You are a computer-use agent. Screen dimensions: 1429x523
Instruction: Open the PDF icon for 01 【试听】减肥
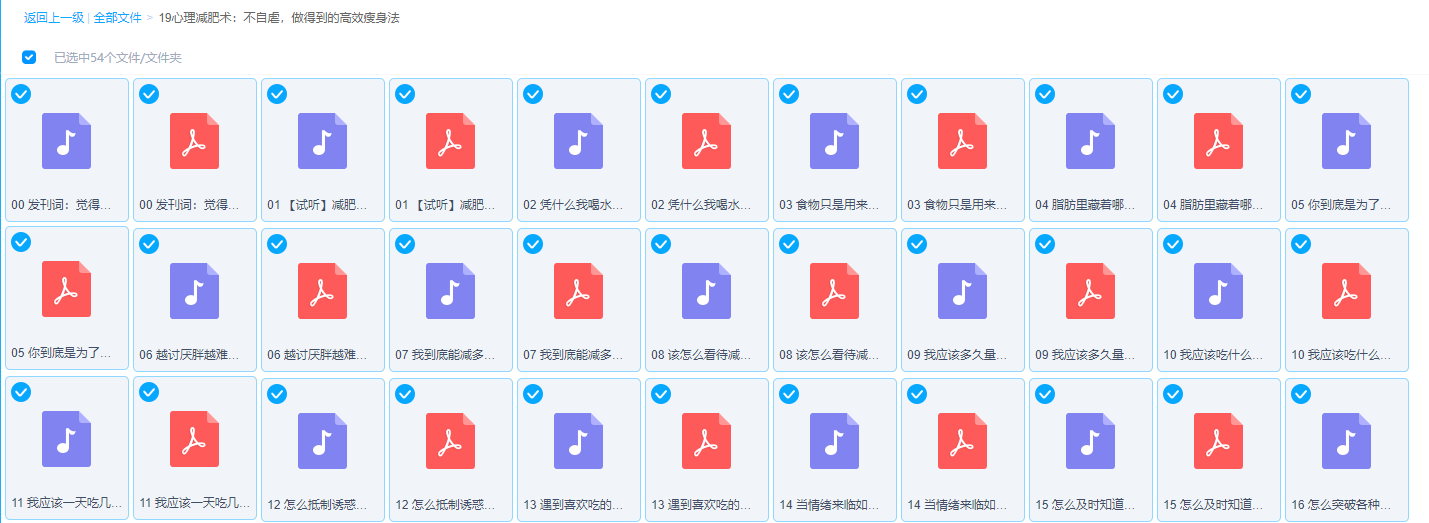pyautogui.click(x=450, y=141)
